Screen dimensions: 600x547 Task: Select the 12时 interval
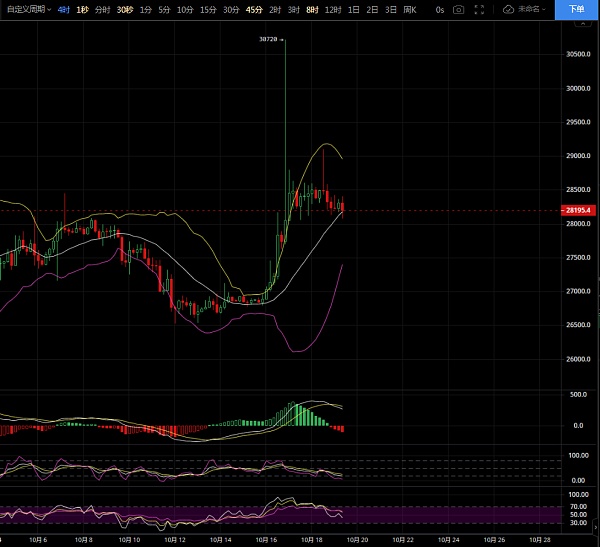point(333,9)
